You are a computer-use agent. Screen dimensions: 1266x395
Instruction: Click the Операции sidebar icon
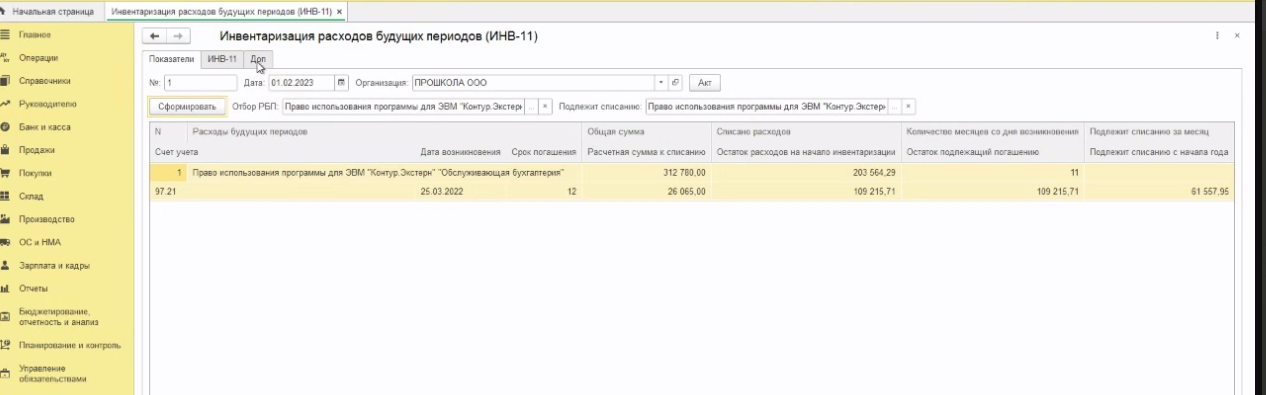tap(5, 58)
